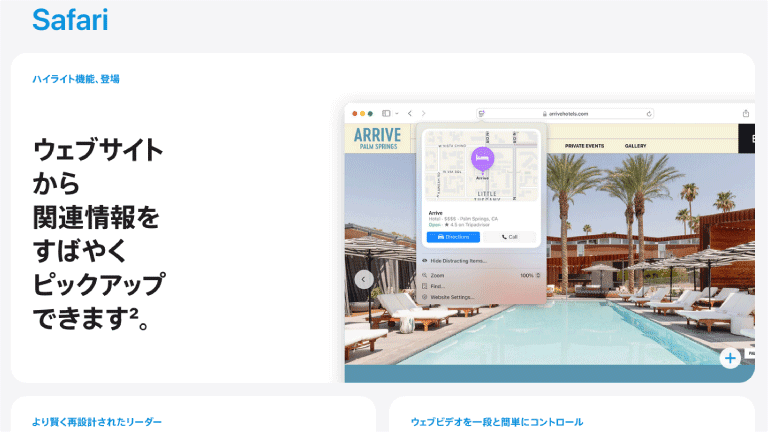Click ウェブビデオを一段と簡単にコントロール card title
This screenshot has width=768, height=432.
pyautogui.click(x=497, y=422)
